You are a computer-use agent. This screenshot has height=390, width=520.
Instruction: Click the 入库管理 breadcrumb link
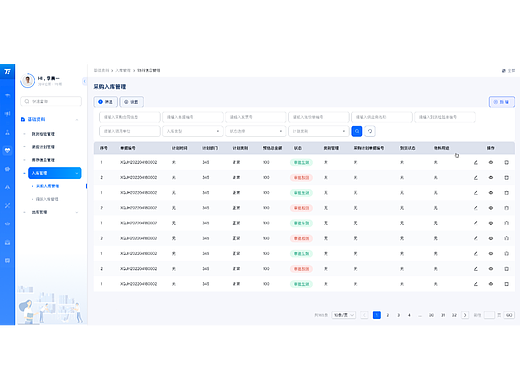(x=123, y=71)
